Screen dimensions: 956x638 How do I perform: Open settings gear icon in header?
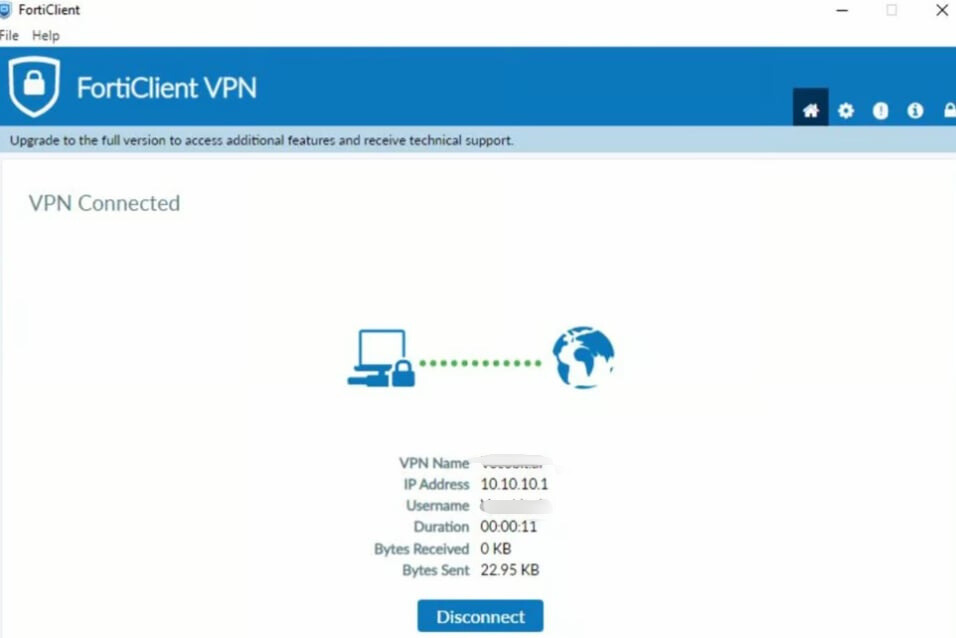point(846,110)
